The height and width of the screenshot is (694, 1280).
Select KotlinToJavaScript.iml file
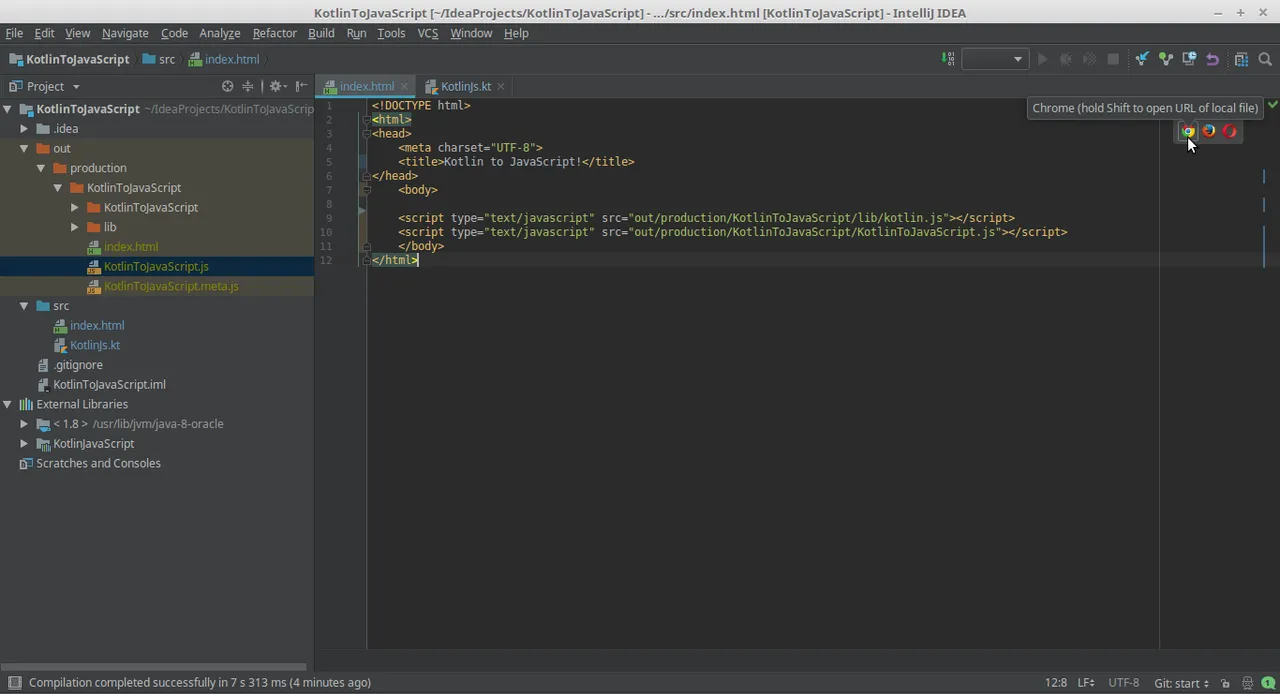(x=109, y=384)
